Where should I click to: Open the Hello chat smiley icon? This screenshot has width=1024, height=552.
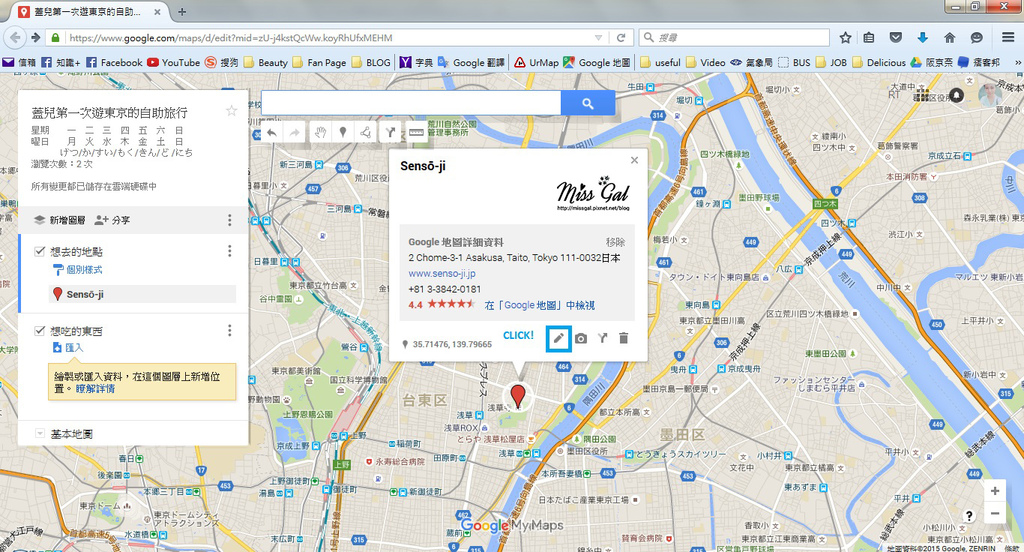click(977, 38)
